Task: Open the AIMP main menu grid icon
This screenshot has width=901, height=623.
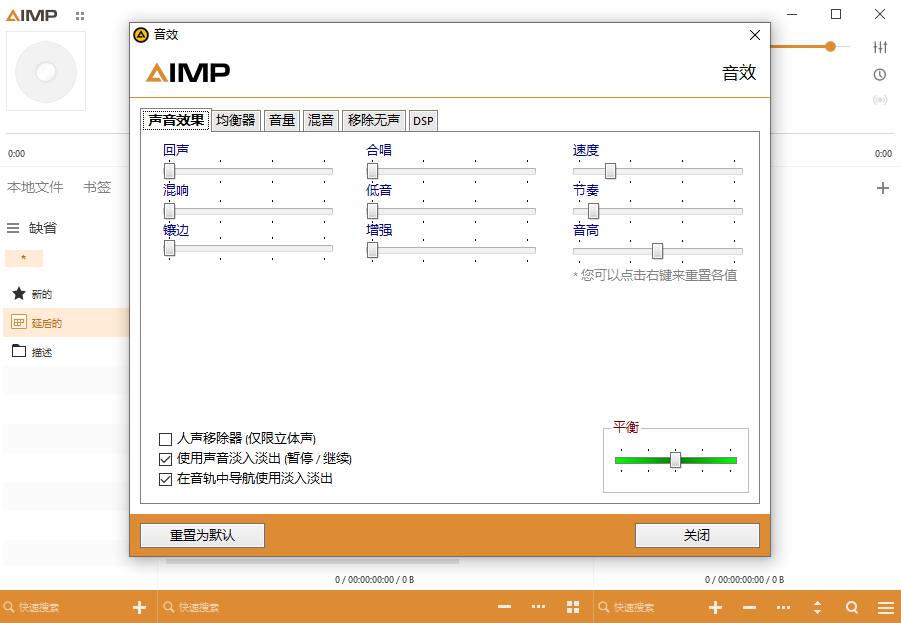Action: click(x=80, y=16)
